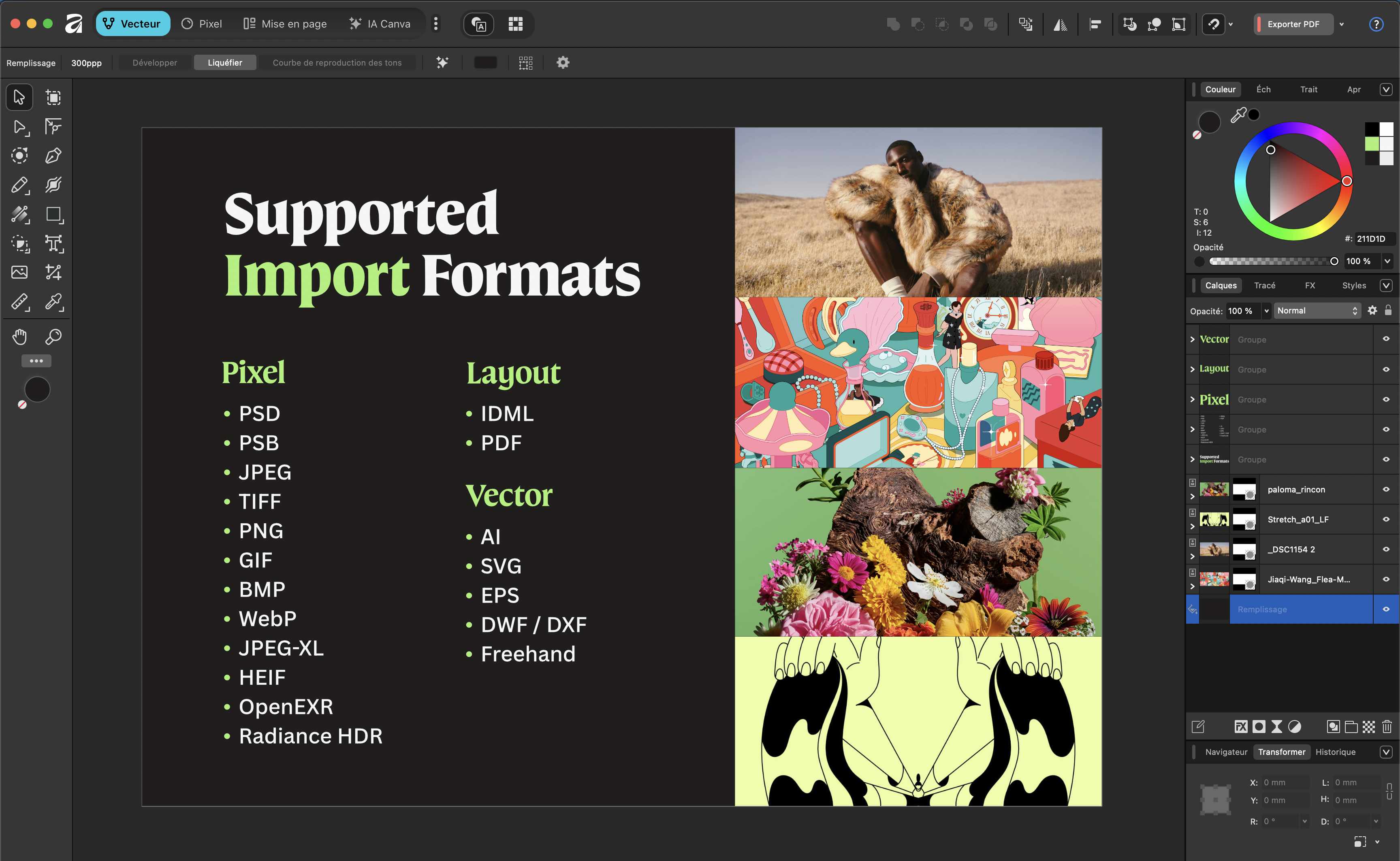This screenshot has height=861, width=1400.
Task: Click the X position input field
Action: point(1285,782)
